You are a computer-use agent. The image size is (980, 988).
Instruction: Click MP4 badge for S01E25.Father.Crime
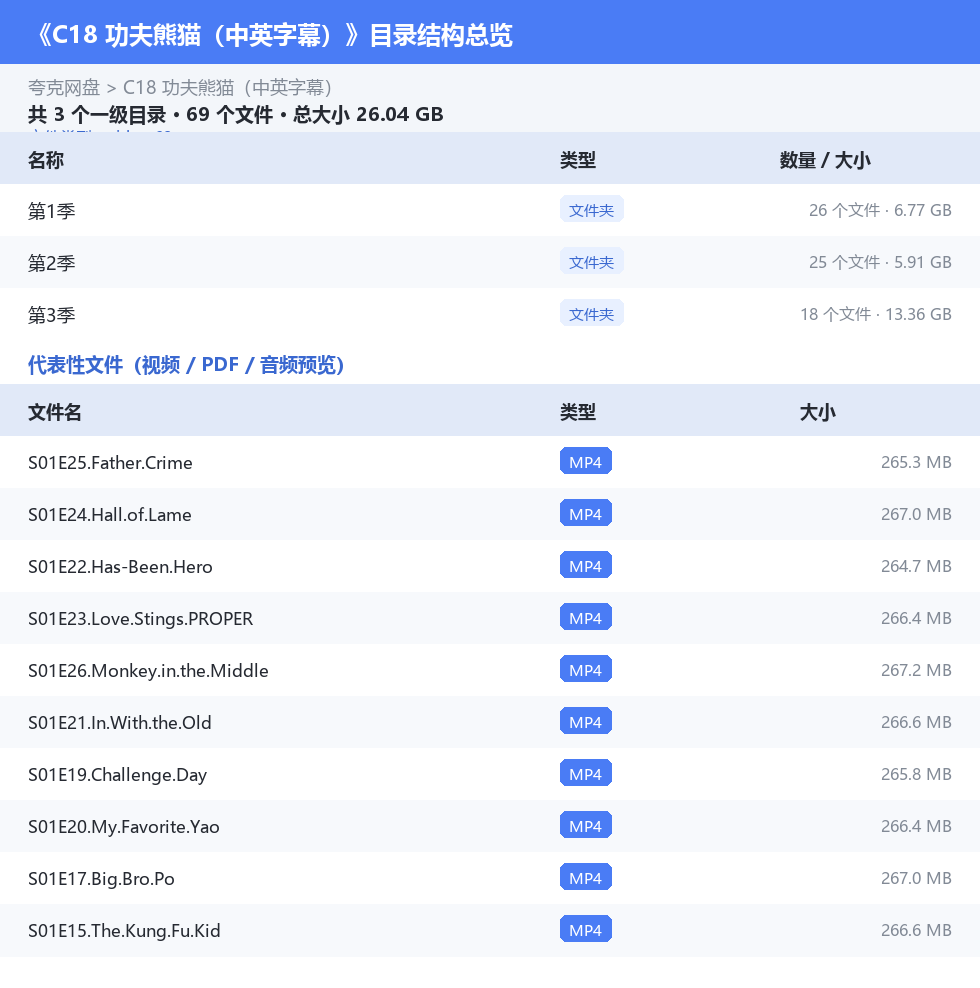pos(585,462)
